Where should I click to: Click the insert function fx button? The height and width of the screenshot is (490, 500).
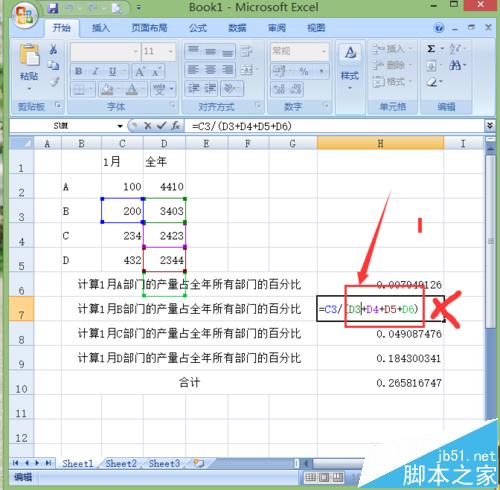coord(176,126)
